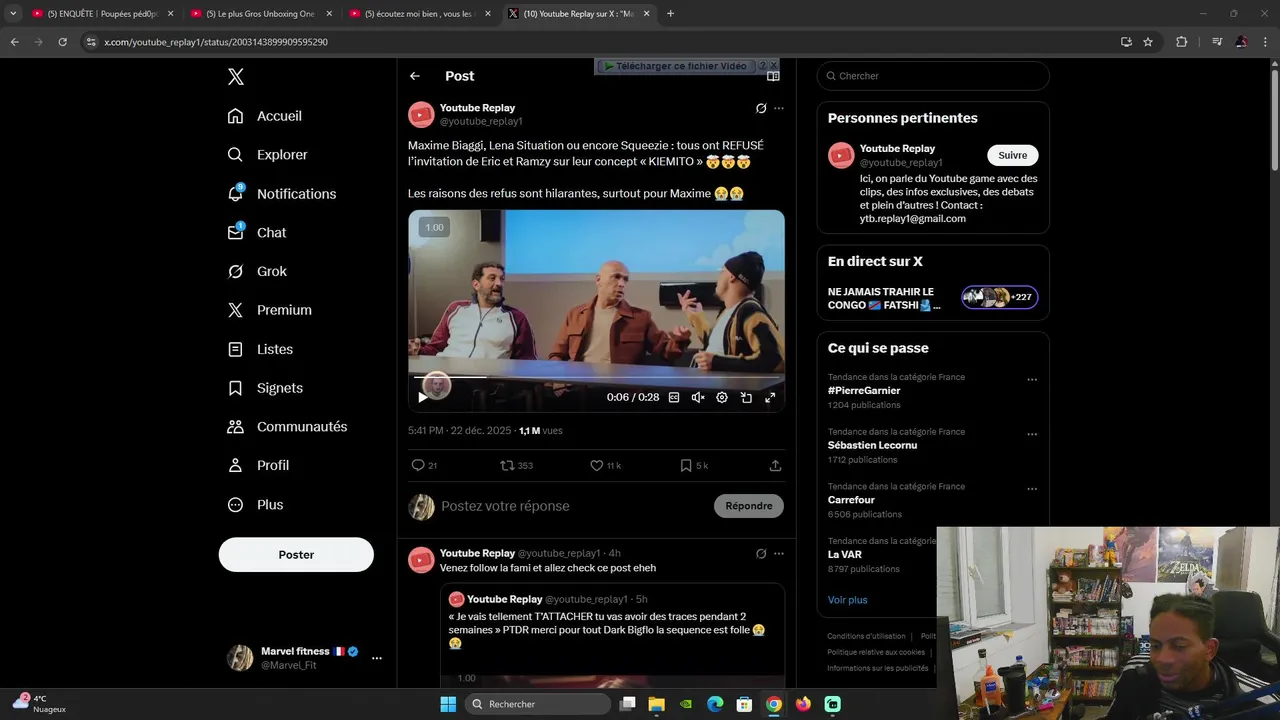Open Signets bookmarks in the sidebar
This screenshot has width=1280, height=720.
point(265,388)
